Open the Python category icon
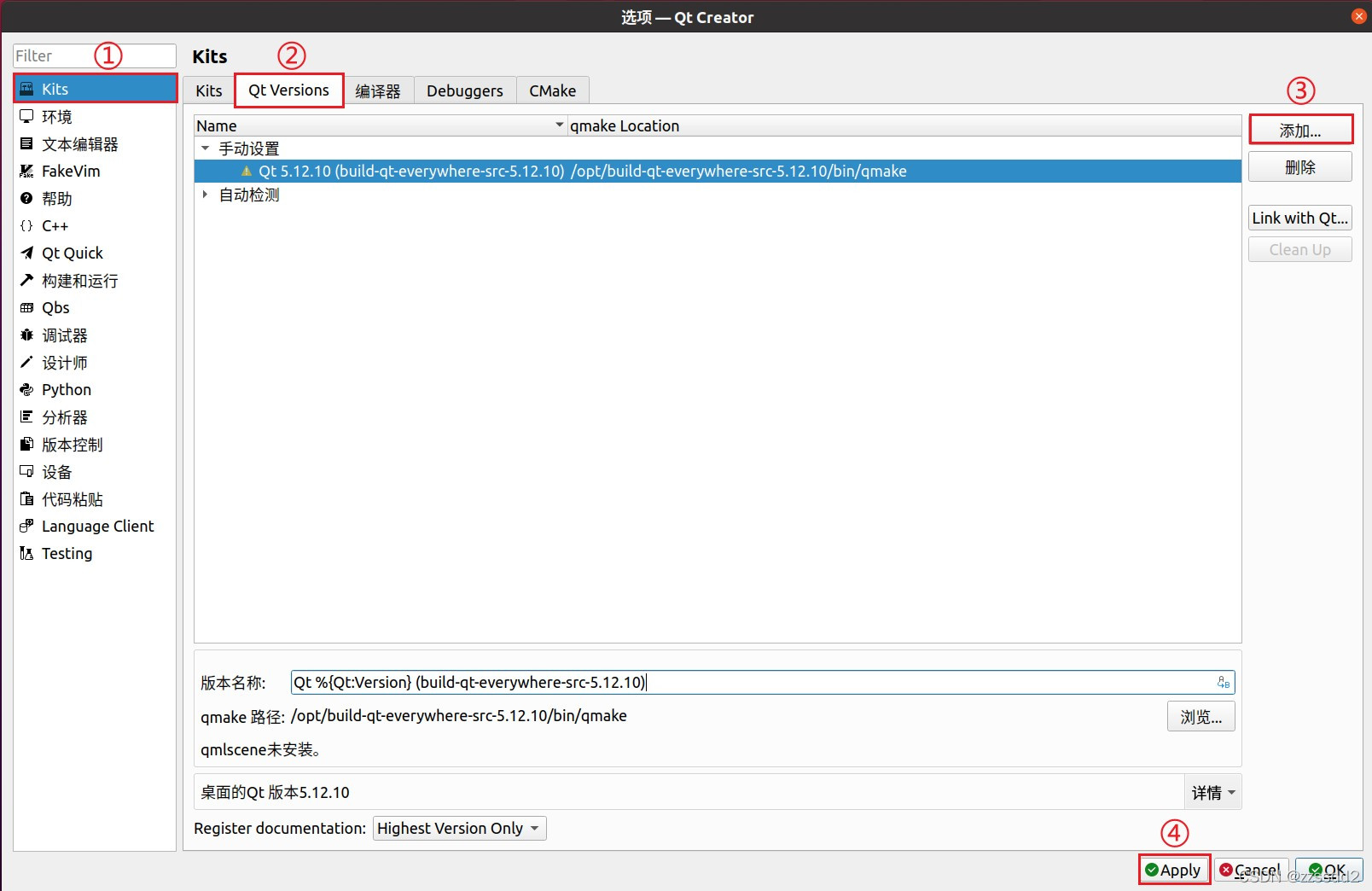This screenshot has width=1372, height=891. [x=26, y=389]
